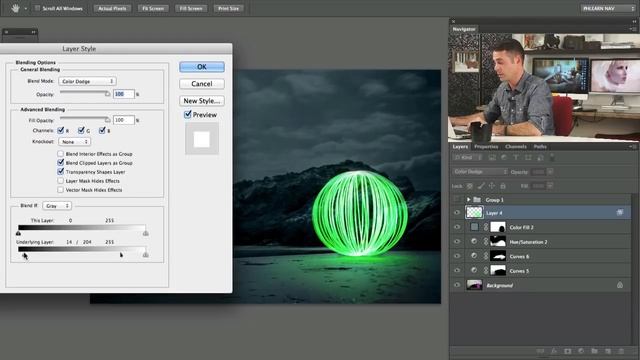This screenshot has height=360, width=640.
Task: Toggle the G channel checkbox
Action: click(81, 130)
